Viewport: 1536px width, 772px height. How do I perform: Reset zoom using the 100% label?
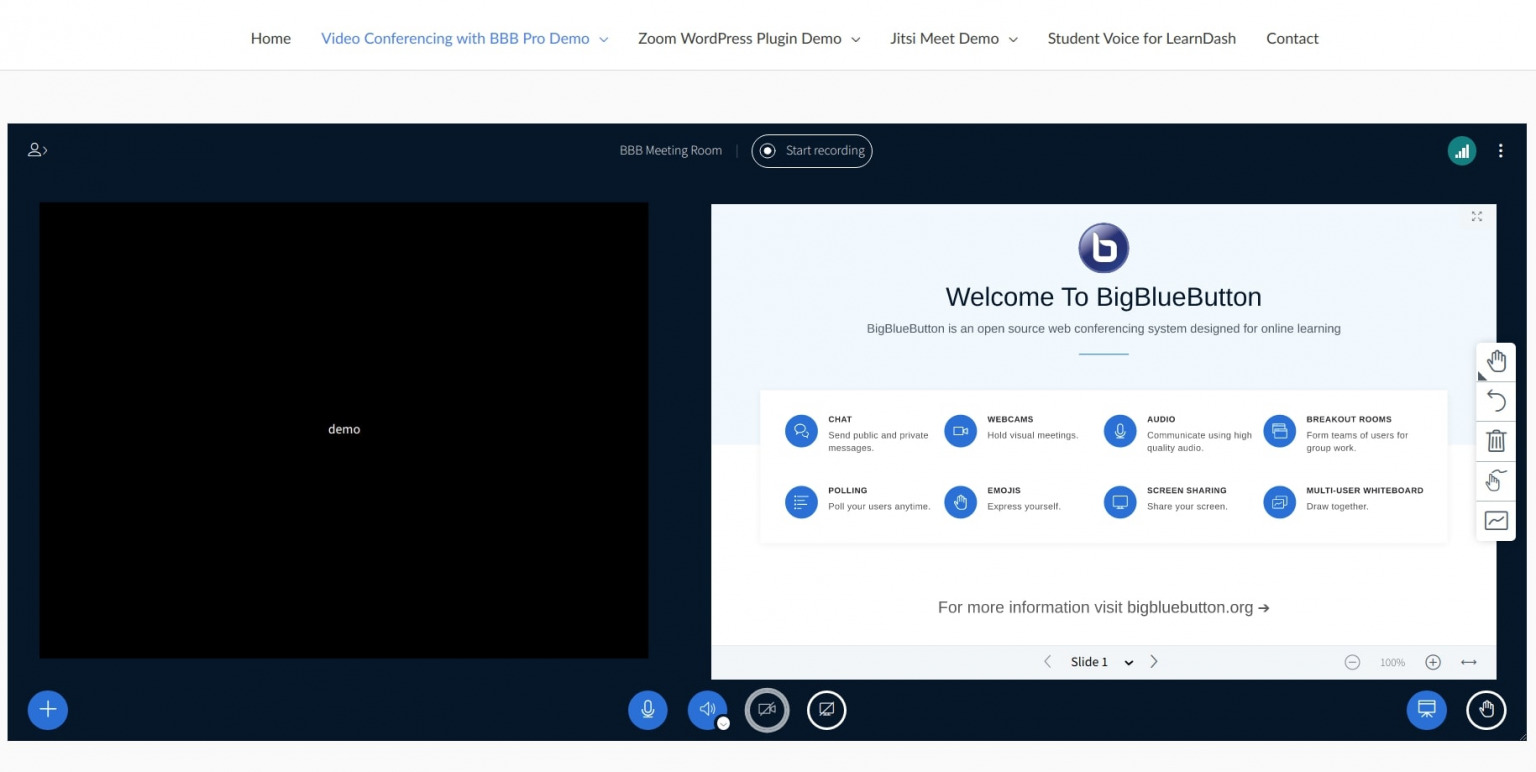pos(1392,663)
